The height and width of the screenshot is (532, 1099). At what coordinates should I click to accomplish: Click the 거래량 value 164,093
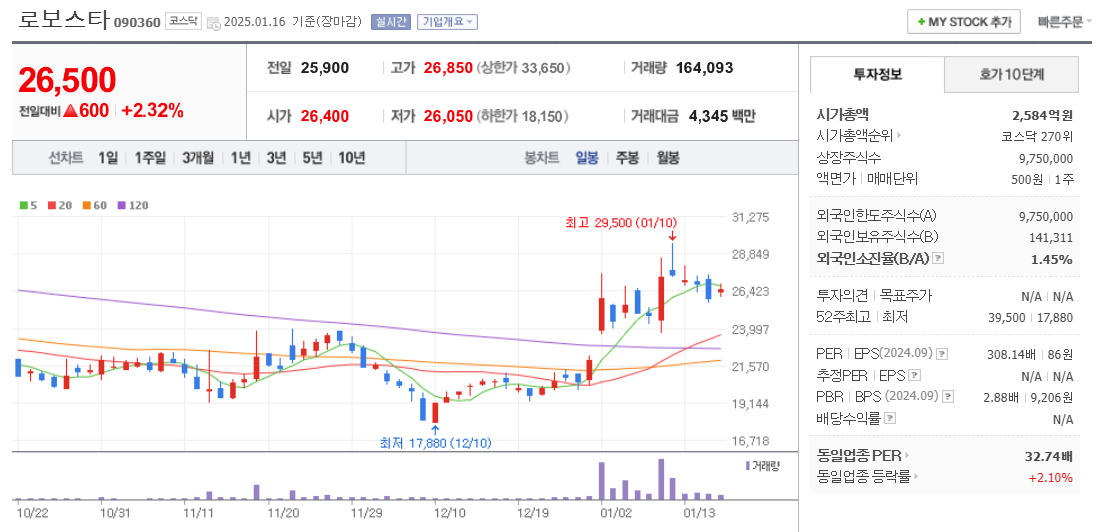[x=704, y=68]
